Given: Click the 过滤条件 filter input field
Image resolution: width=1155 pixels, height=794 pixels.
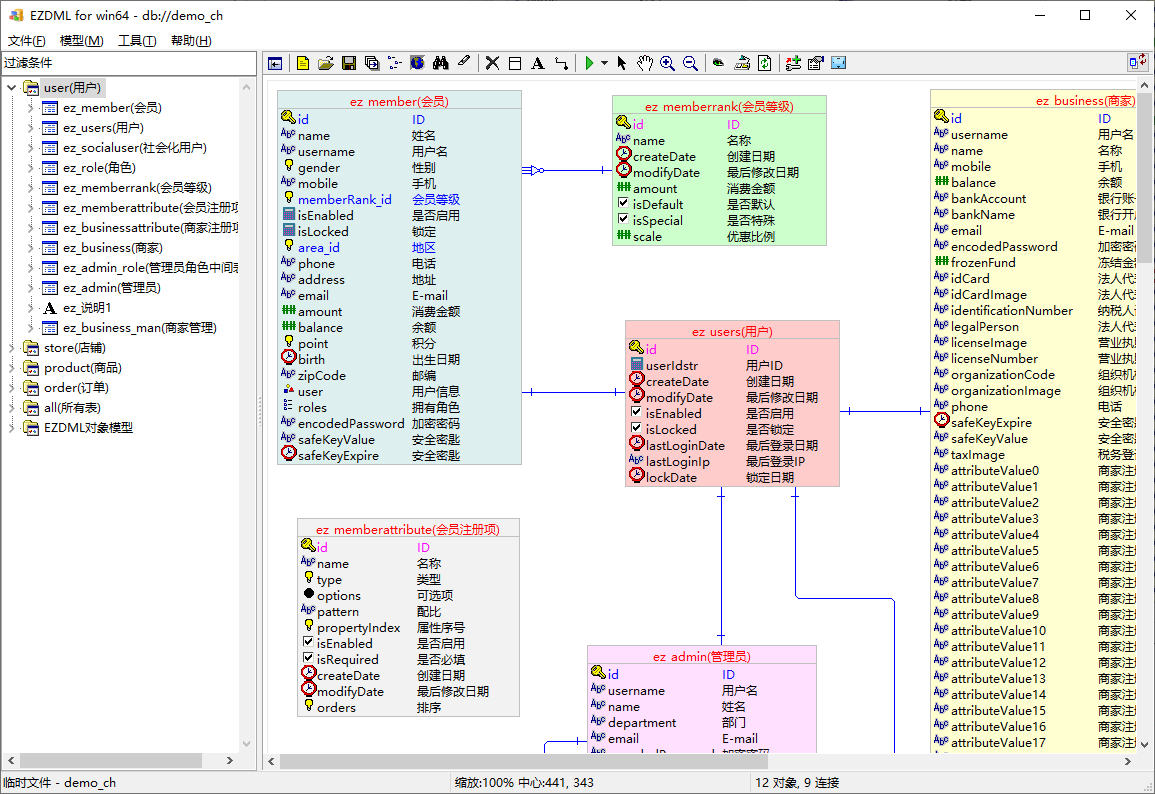Looking at the screenshot, I should (x=128, y=63).
